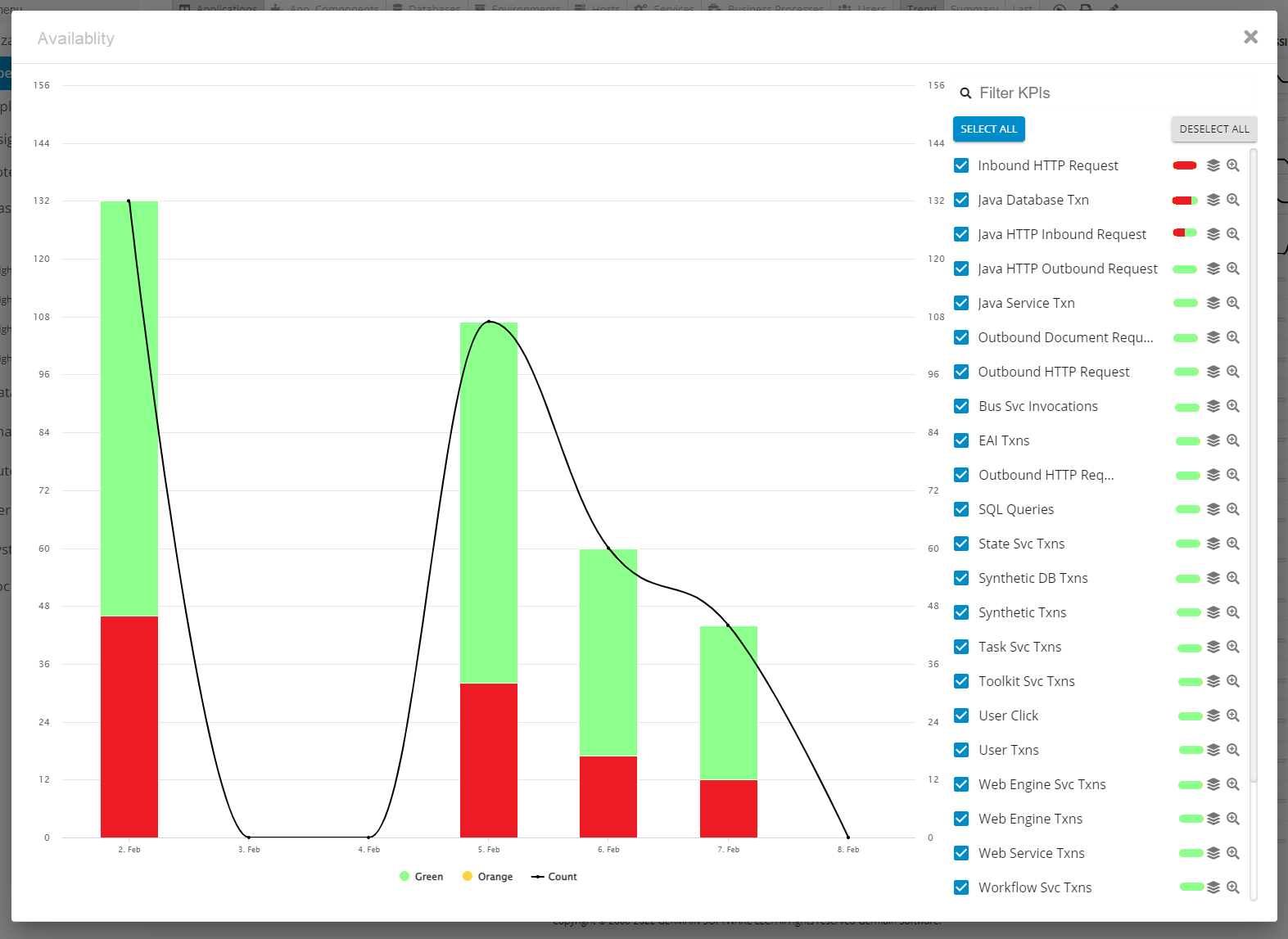Disable the Workflow Svc Txns checkbox
The image size is (1288, 939).
click(962, 887)
